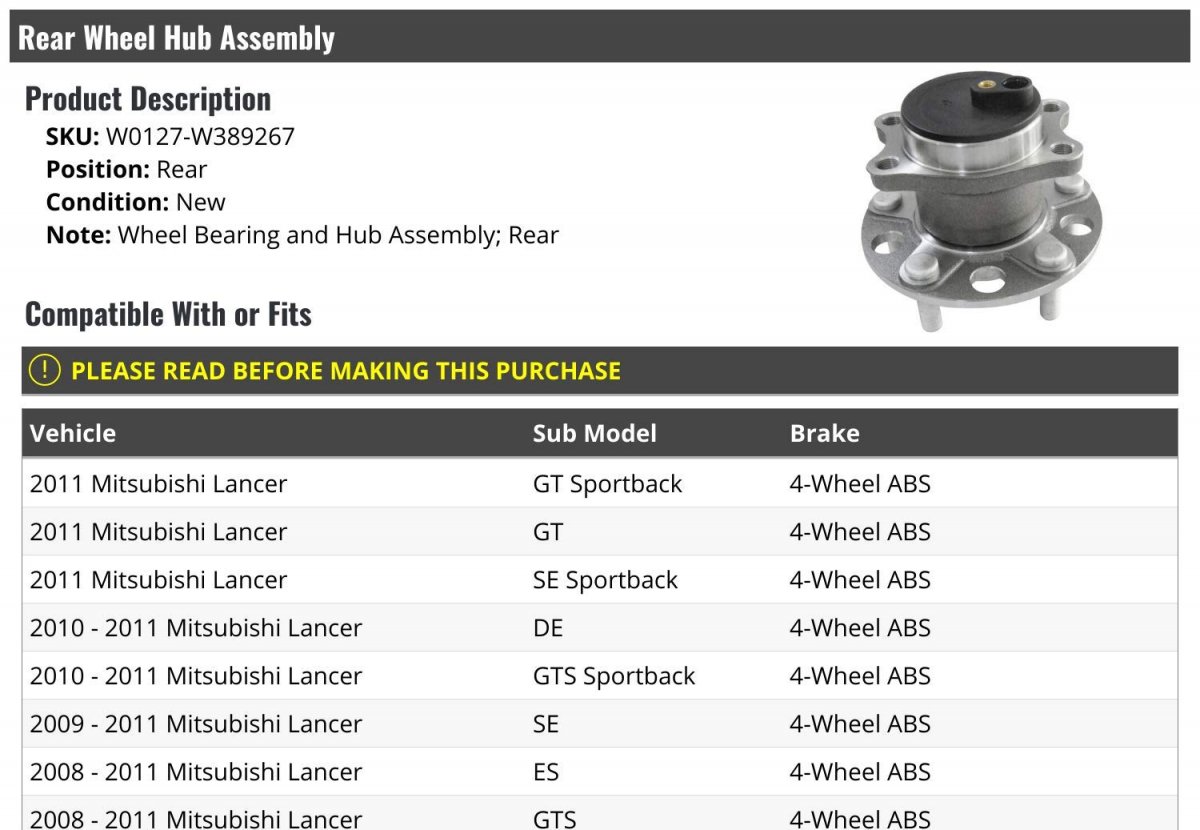Select the Brake column header
1200x830 pixels.
(824, 433)
